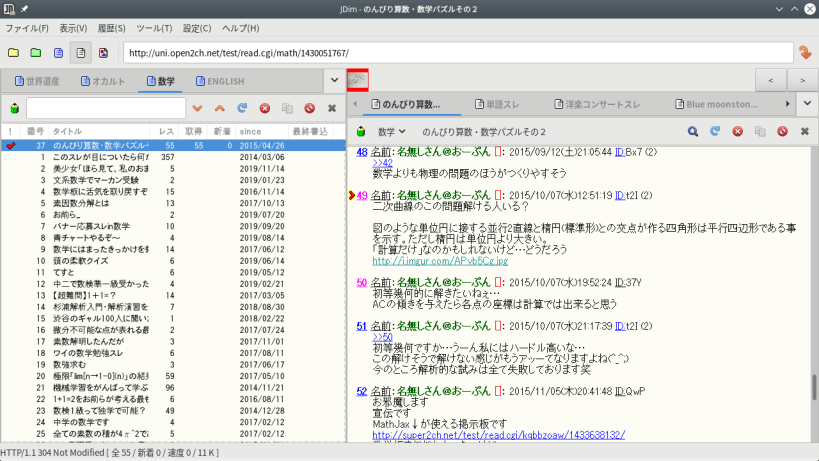Switch to the 世界遺産 board tab
819x461 pixels.
coord(37,81)
